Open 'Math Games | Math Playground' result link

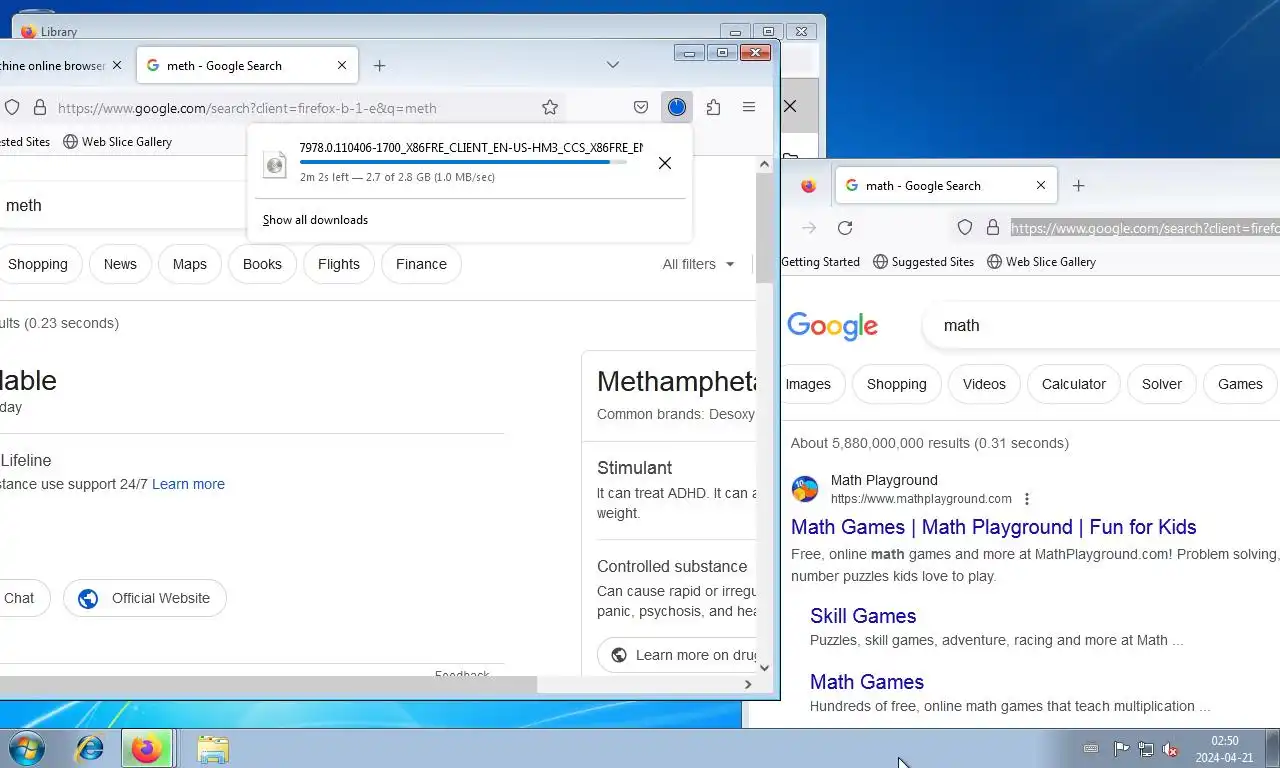993,527
